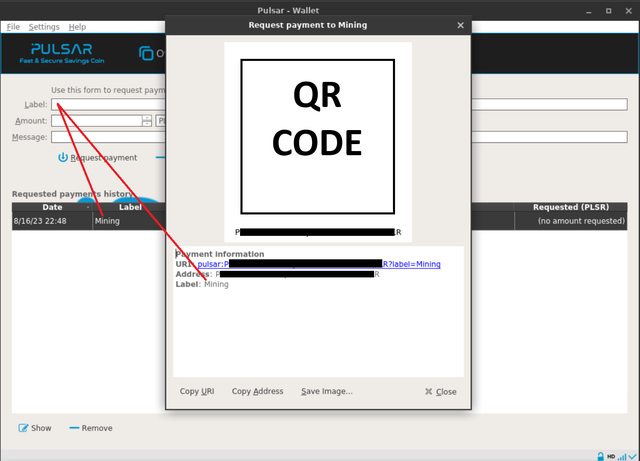Click the sync checkmark status icon
The image size is (640, 461).
pos(633,457)
